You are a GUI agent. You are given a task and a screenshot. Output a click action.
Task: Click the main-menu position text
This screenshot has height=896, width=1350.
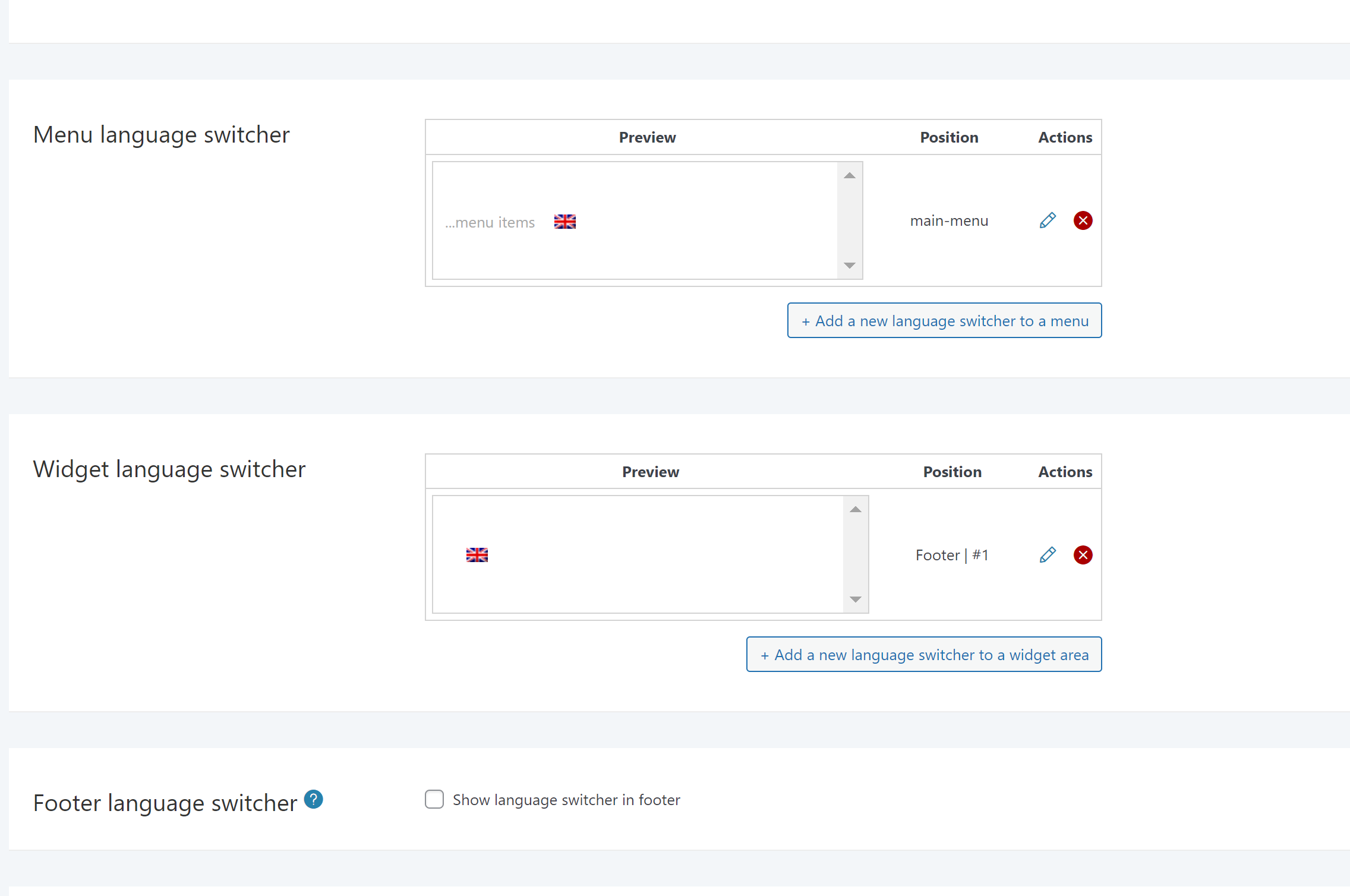pos(949,221)
